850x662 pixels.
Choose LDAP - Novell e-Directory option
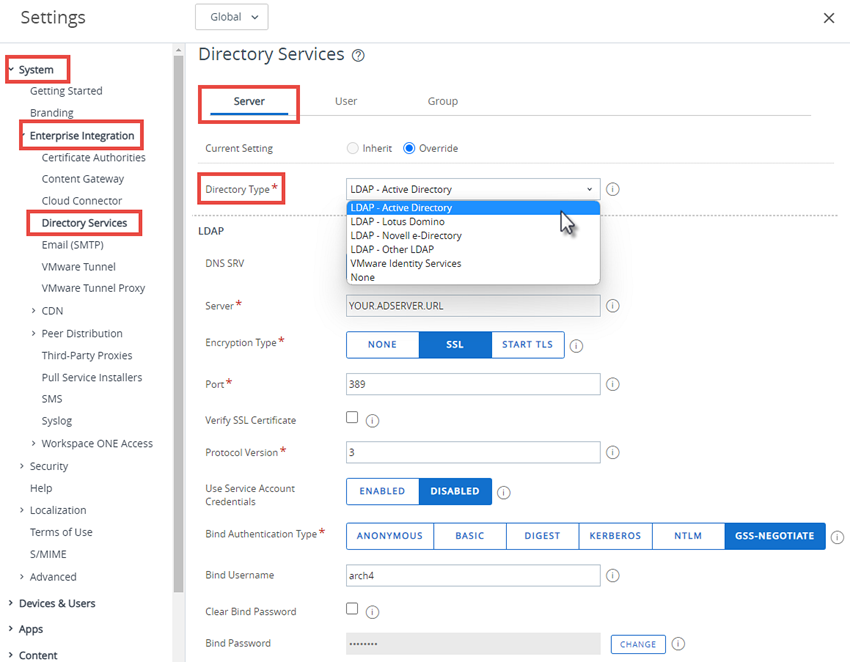[473, 236]
